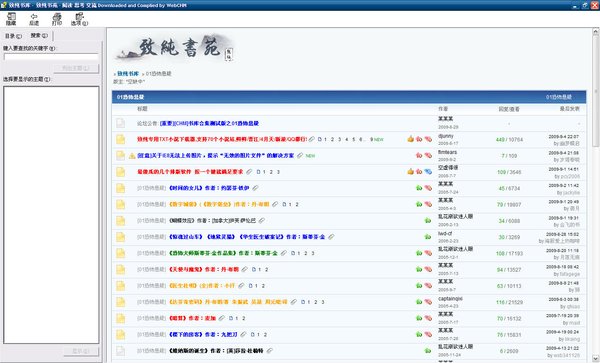600x363 pixels.
Task: Switch to the 目录 (Contents) tab
Action: coord(13,36)
